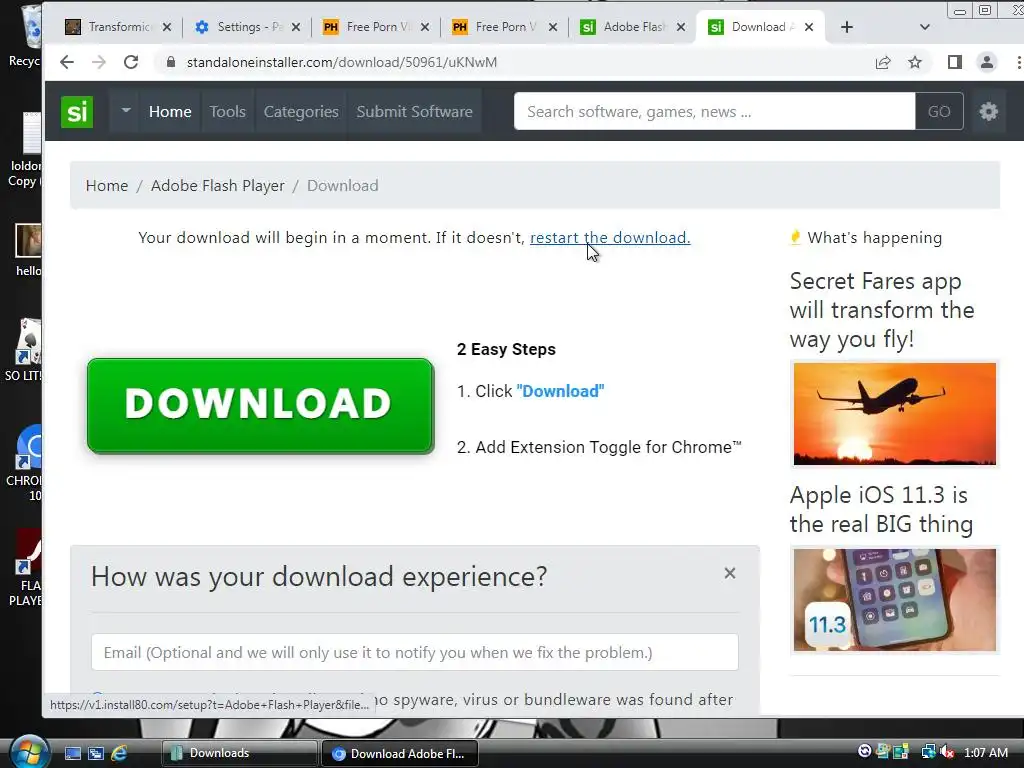Image resolution: width=1024 pixels, height=768 pixels.
Task: Open the airplane sunset thumbnail
Action: tap(895, 414)
